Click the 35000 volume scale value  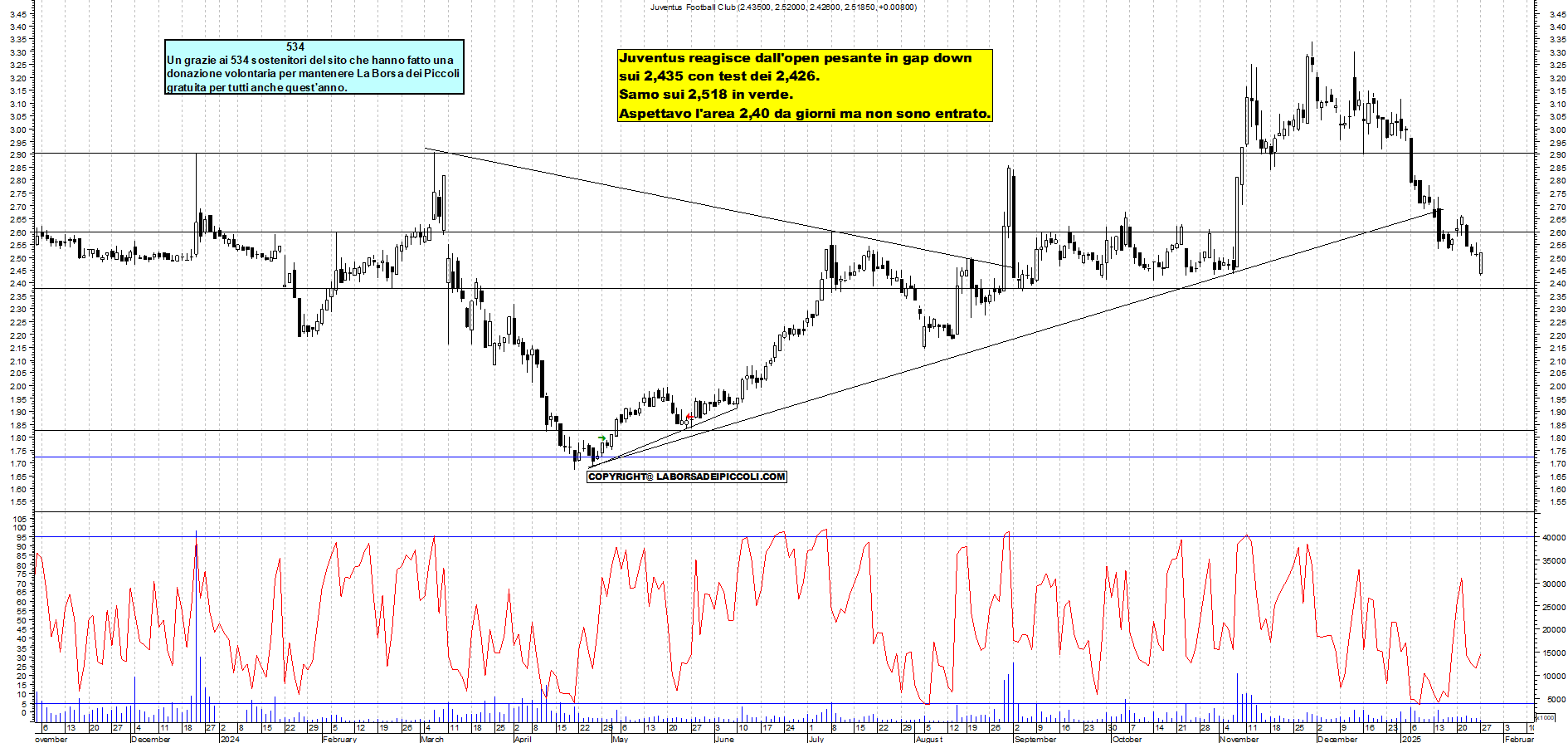coord(1553,560)
